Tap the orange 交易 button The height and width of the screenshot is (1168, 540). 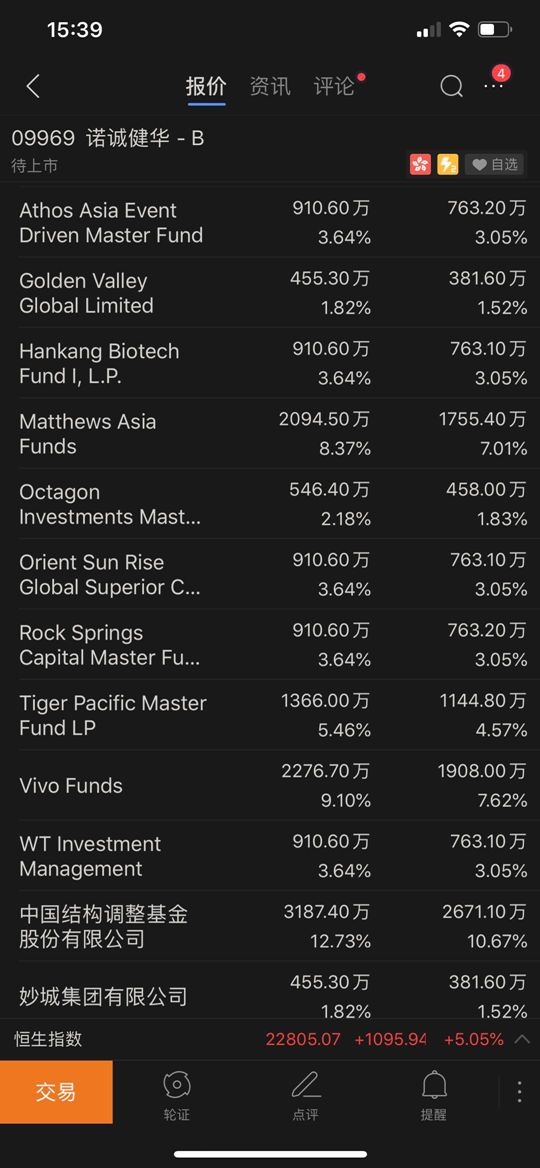click(57, 1092)
